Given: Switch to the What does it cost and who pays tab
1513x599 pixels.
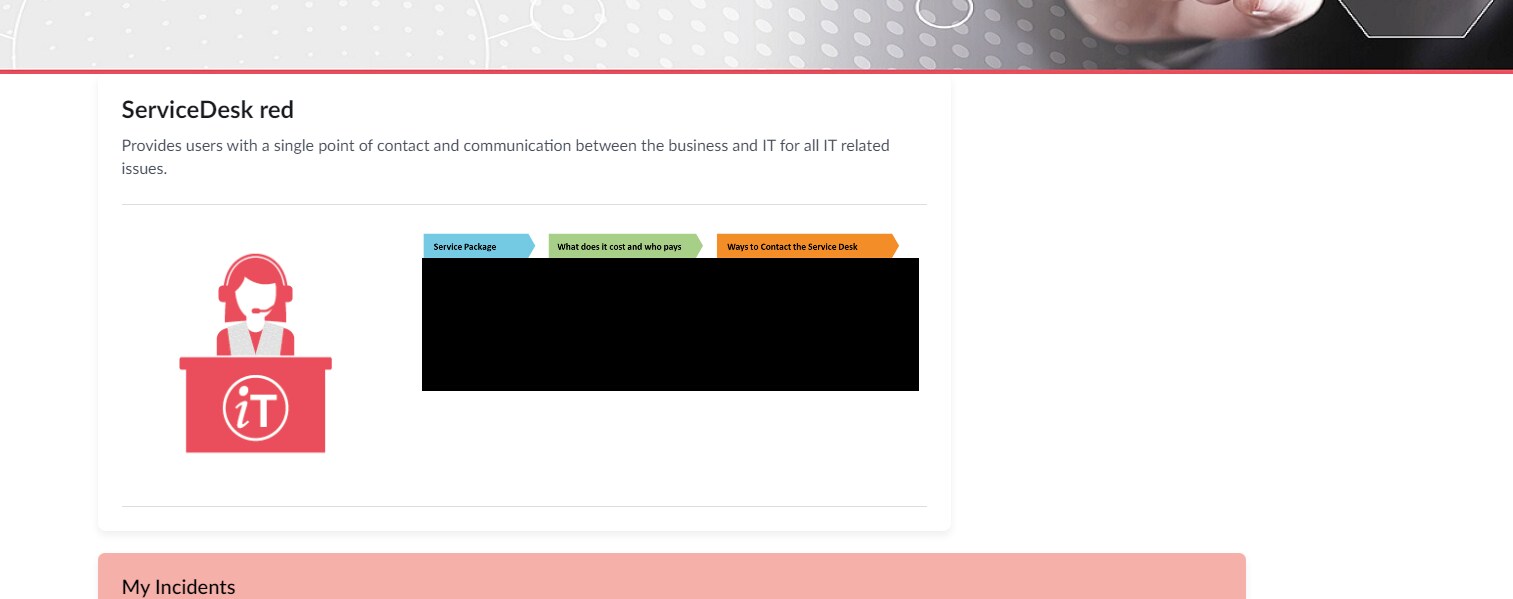Looking at the screenshot, I should point(620,246).
